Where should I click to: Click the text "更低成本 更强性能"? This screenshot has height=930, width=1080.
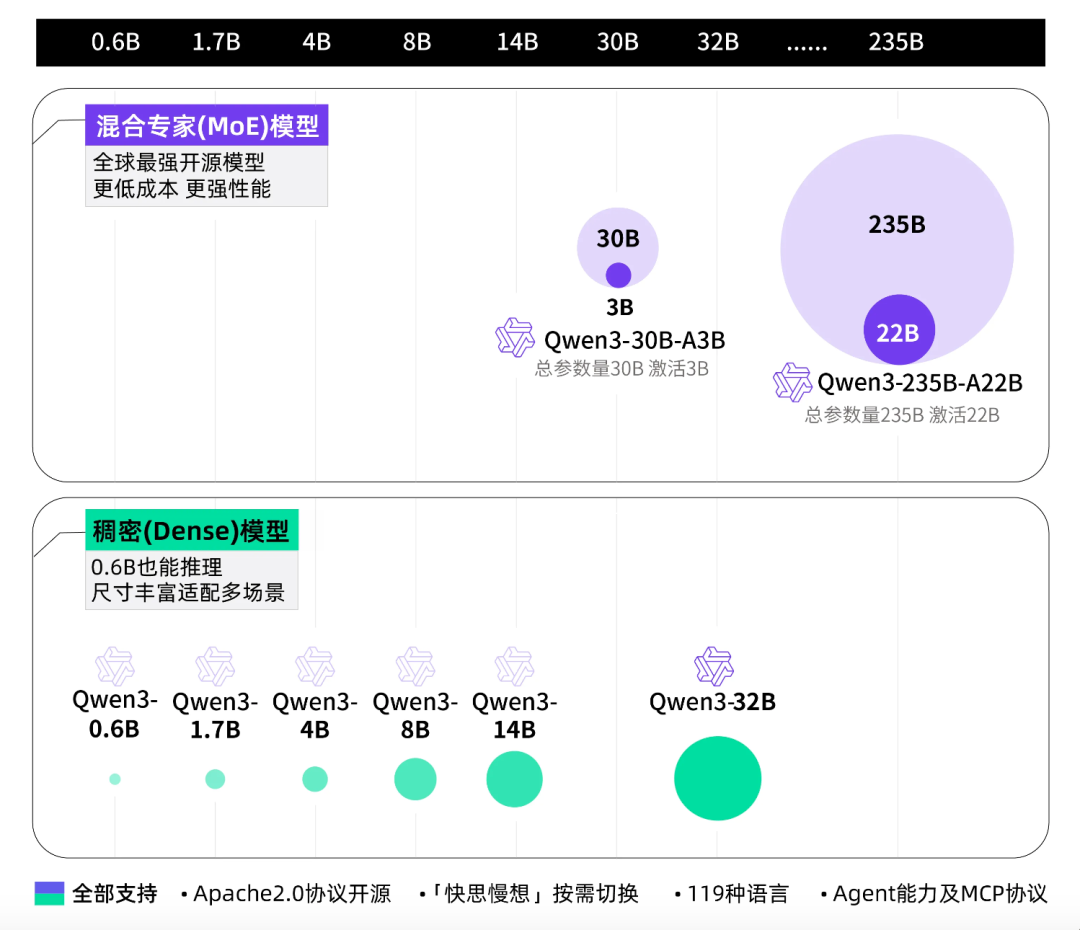click(183, 188)
